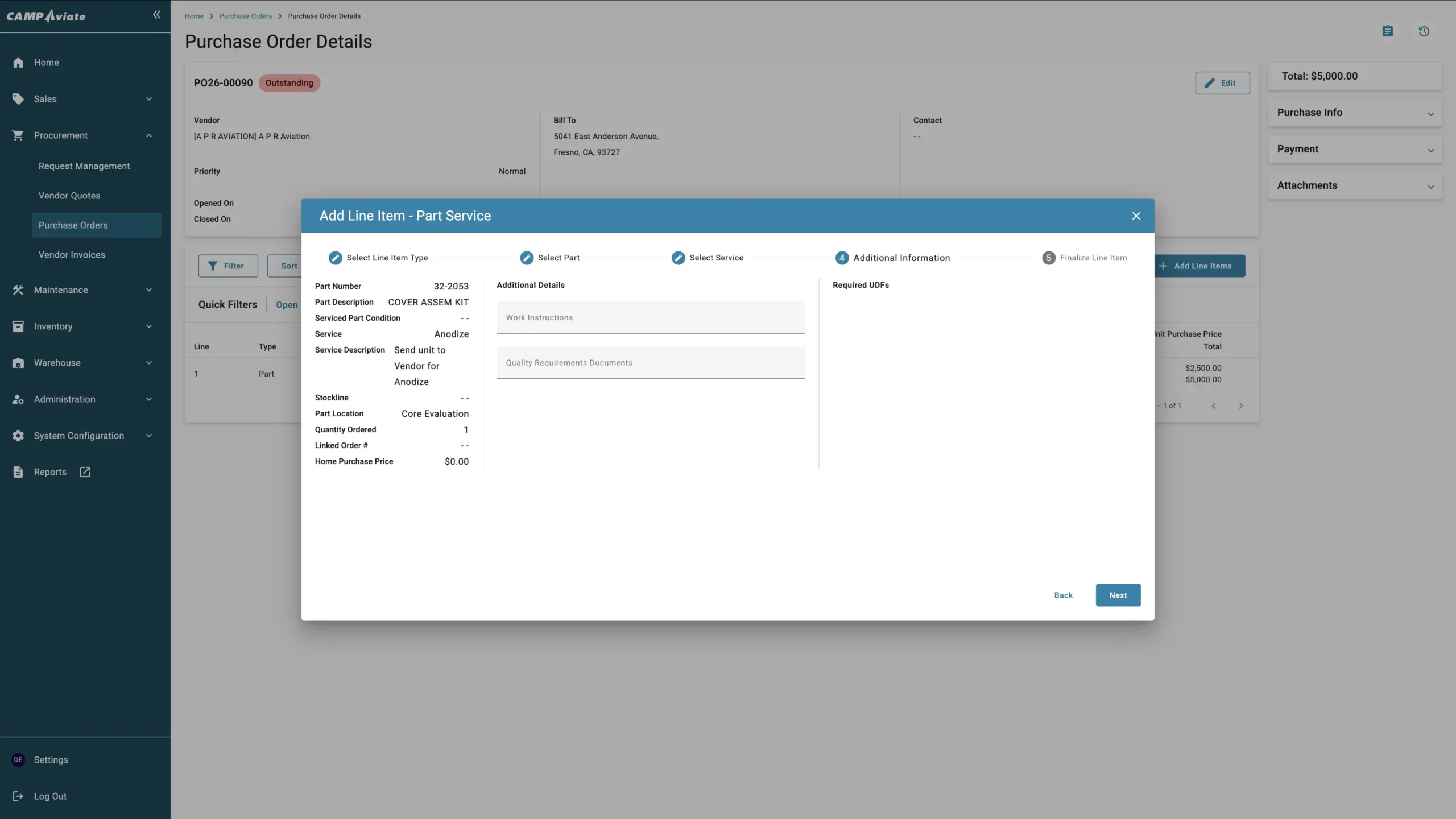Screen dimensions: 1456x819
Task: Close the Add Line Item dialog
Action: 1136,216
